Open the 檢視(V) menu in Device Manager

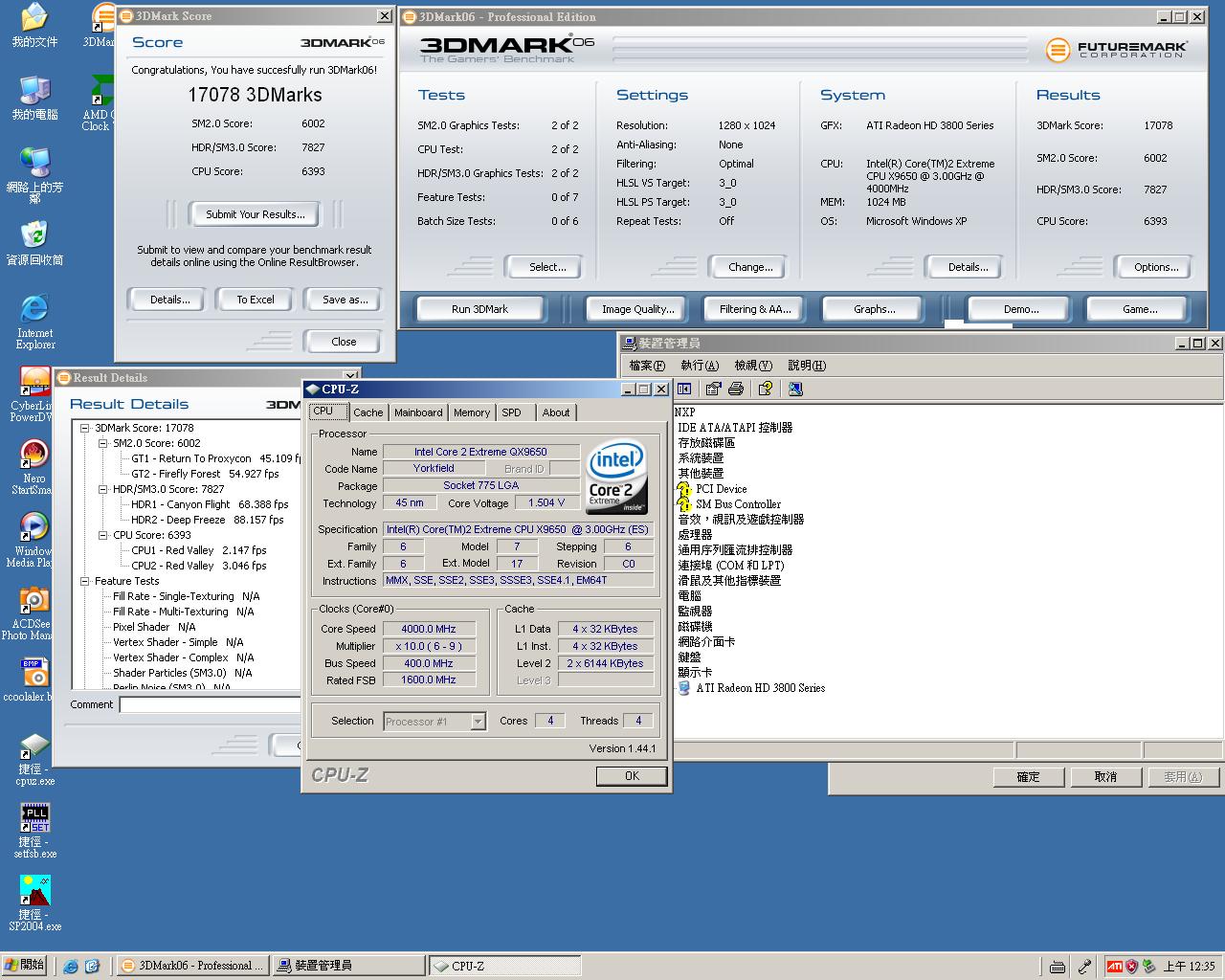point(752,366)
